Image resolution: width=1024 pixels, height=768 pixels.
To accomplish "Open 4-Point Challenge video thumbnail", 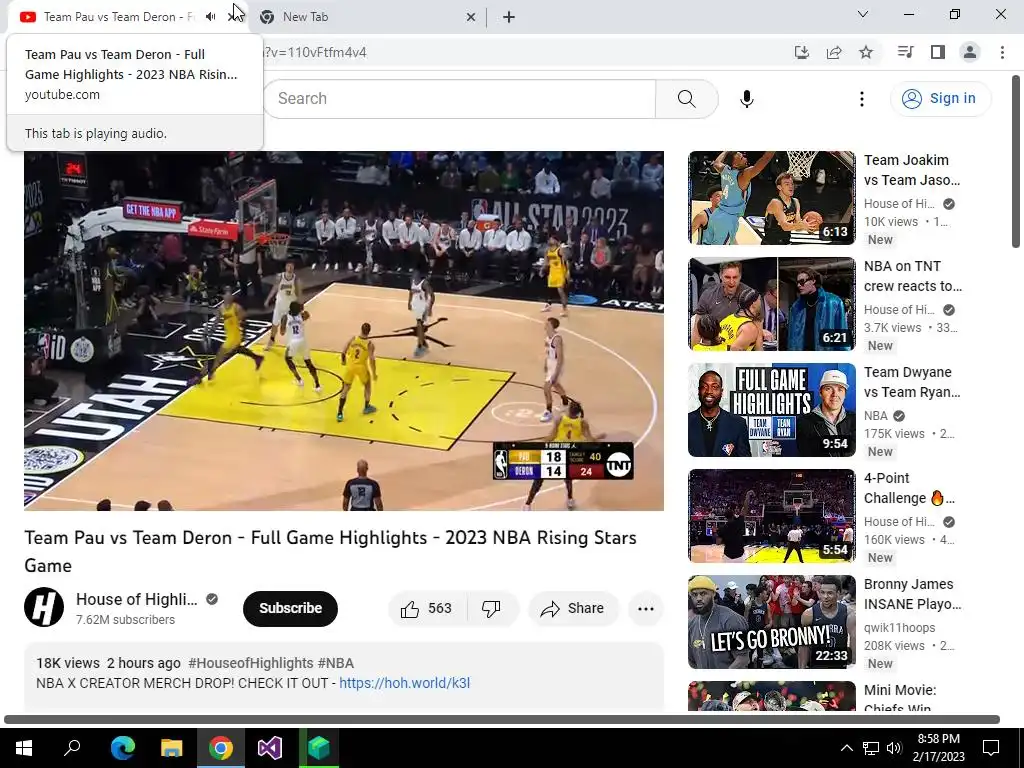I will click(771, 516).
